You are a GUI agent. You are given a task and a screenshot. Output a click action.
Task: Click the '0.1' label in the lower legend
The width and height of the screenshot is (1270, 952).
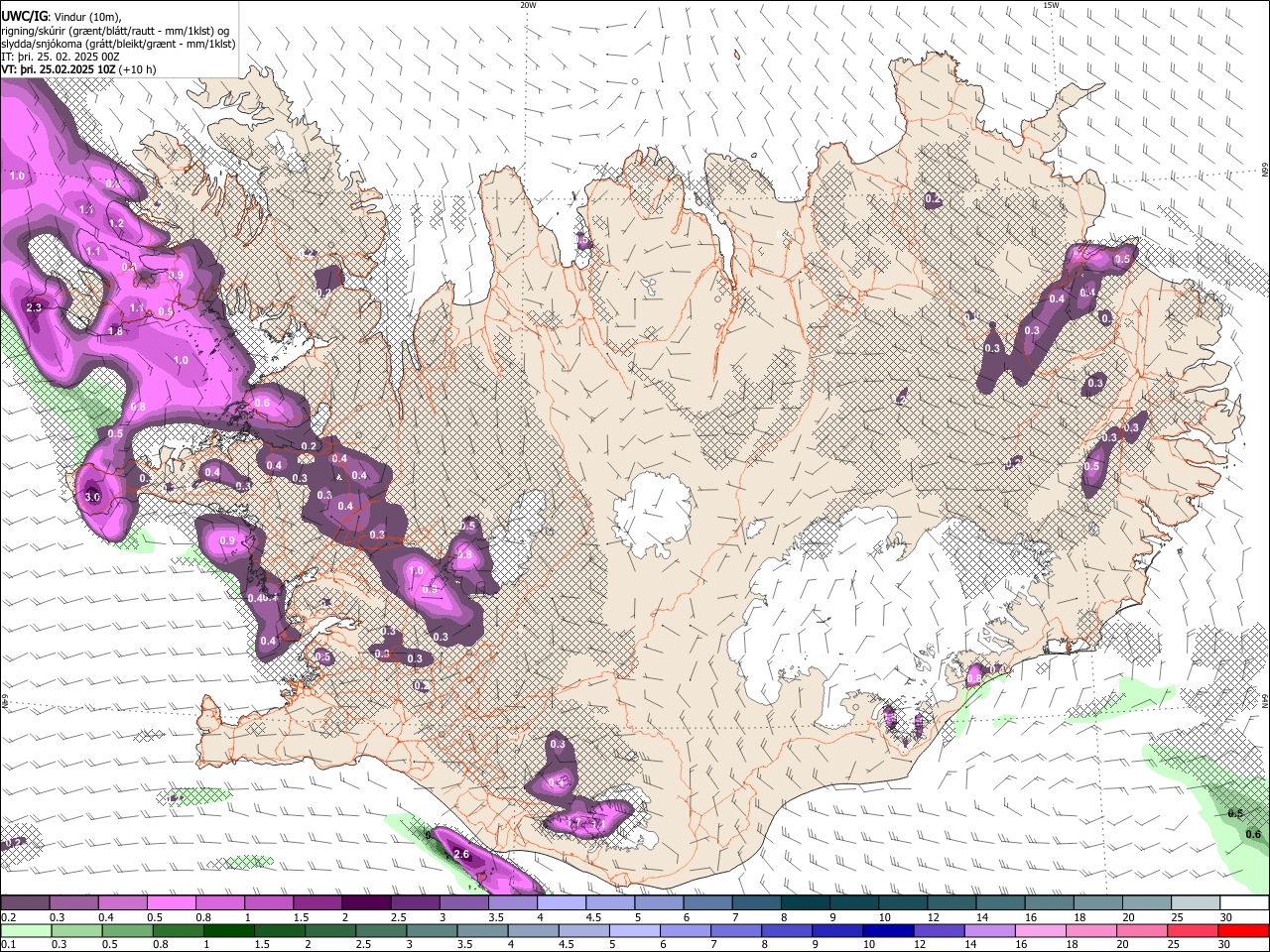click(9, 944)
